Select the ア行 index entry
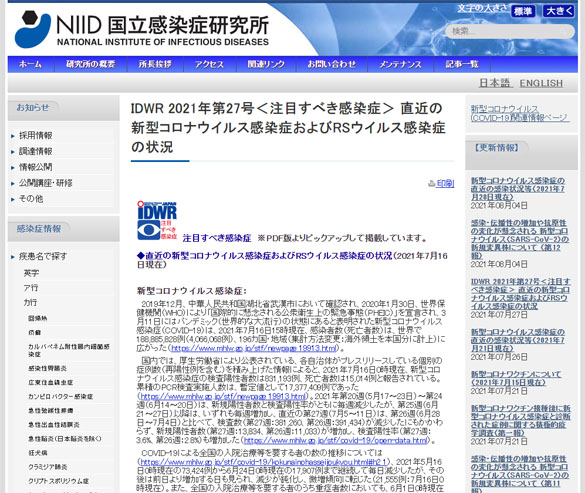 [x=31, y=288]
